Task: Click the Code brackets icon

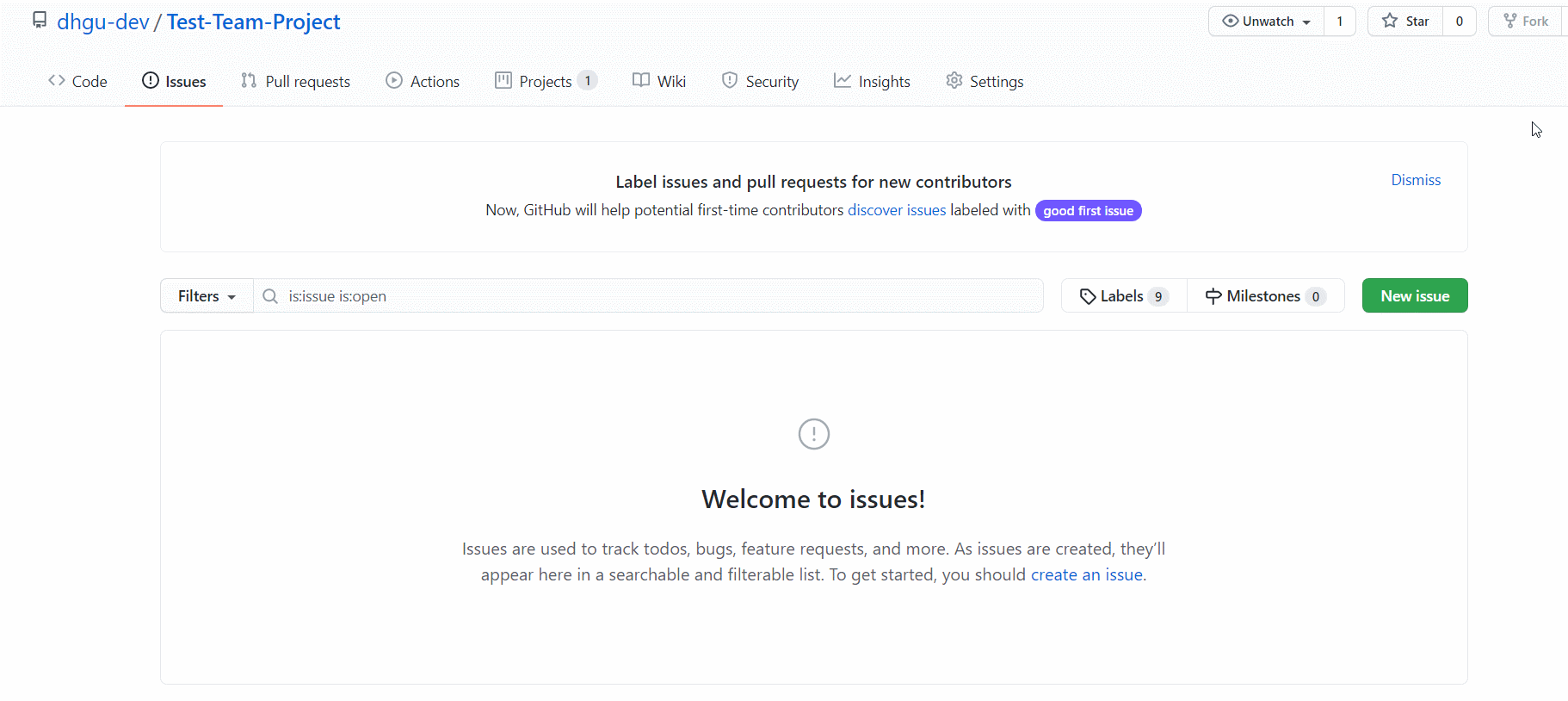Action: click(57, 80)
